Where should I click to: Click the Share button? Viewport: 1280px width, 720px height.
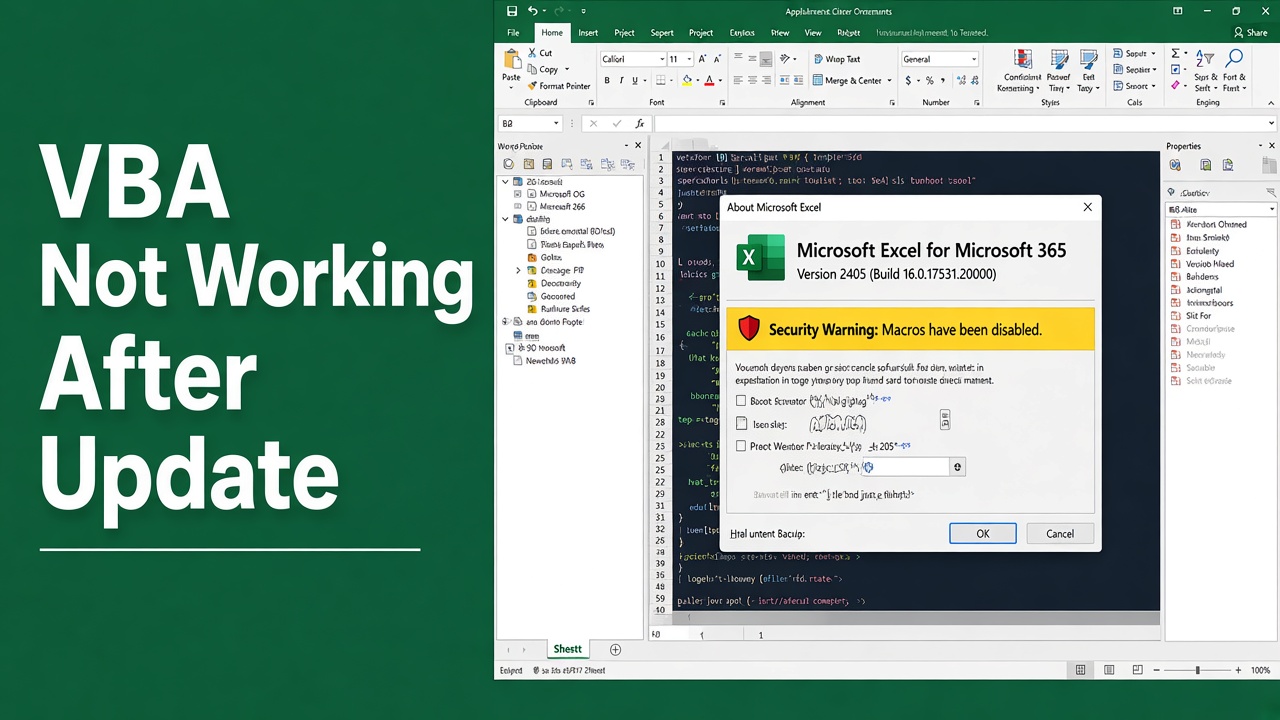click(x=1250, y=33)
